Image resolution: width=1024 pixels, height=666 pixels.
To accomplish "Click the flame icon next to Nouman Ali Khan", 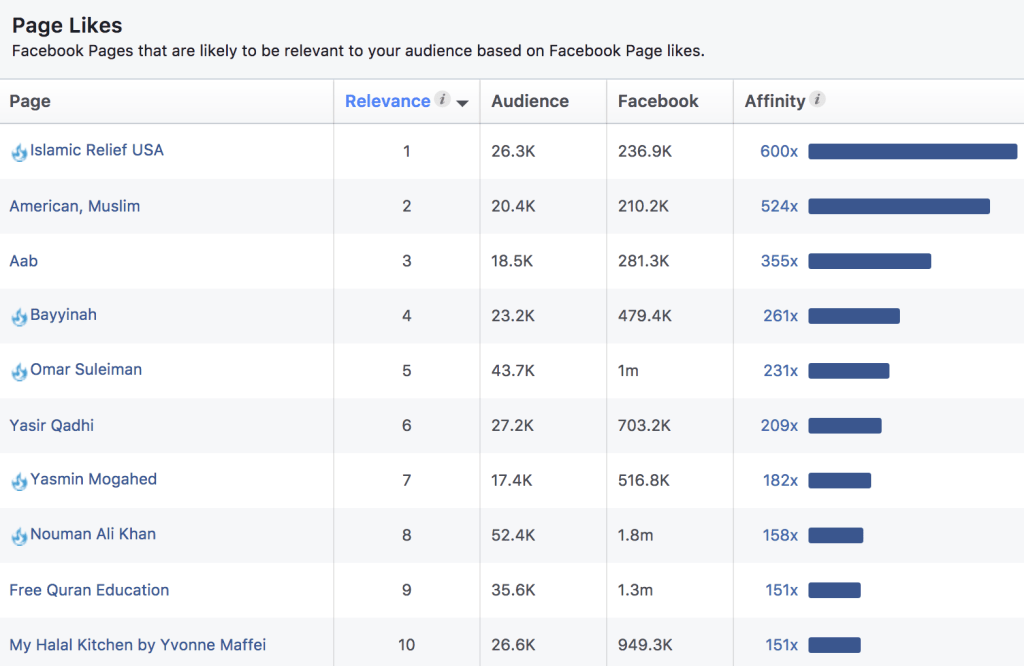I will tap(19, 534).
